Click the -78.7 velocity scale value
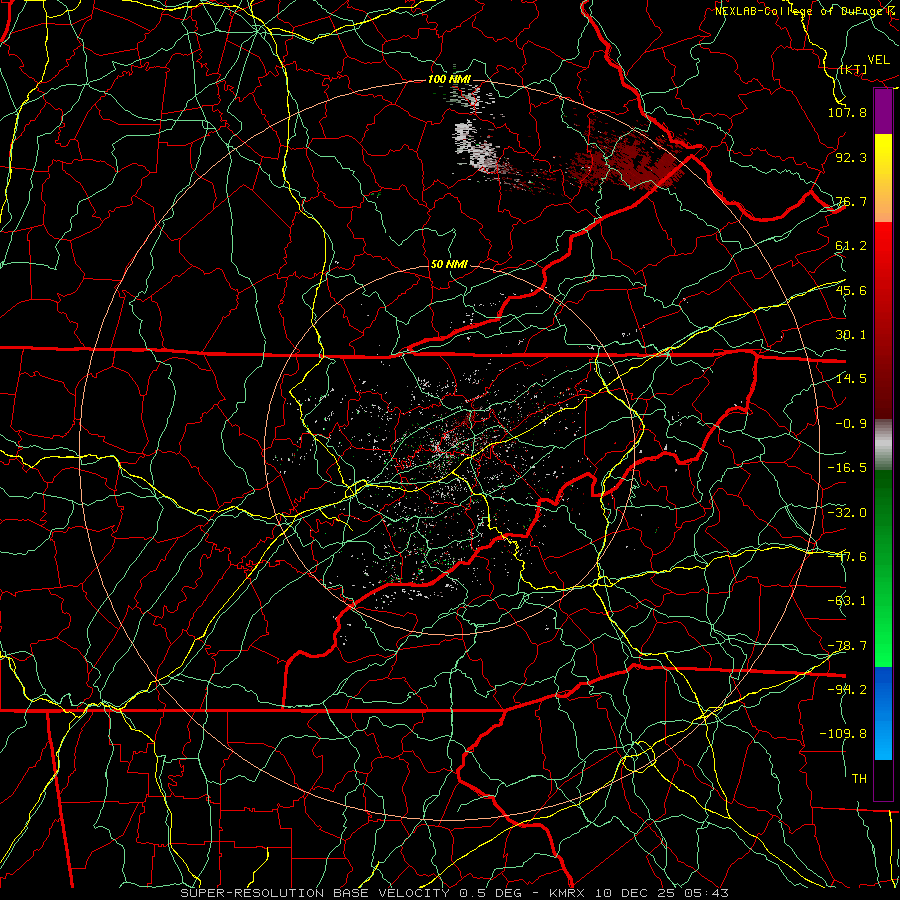 pyautogui.click(x=847, y=645)
